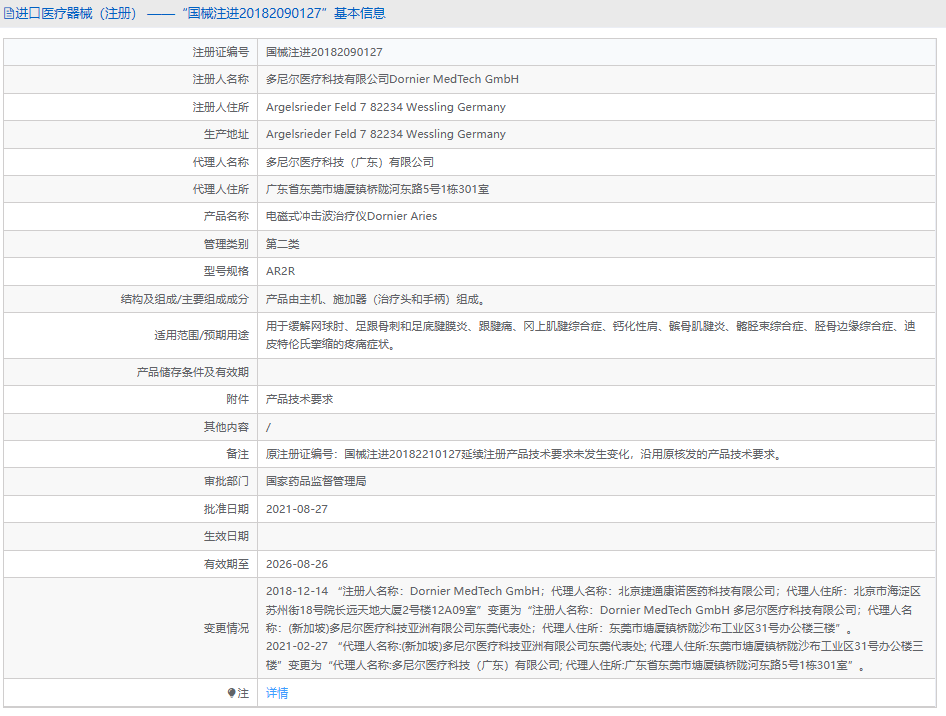Viewport: 946px width, 716px height.
Task: Click product name 电磁式冲击波治疗仪Dornier Aries
Action: [x=351, y=216]
